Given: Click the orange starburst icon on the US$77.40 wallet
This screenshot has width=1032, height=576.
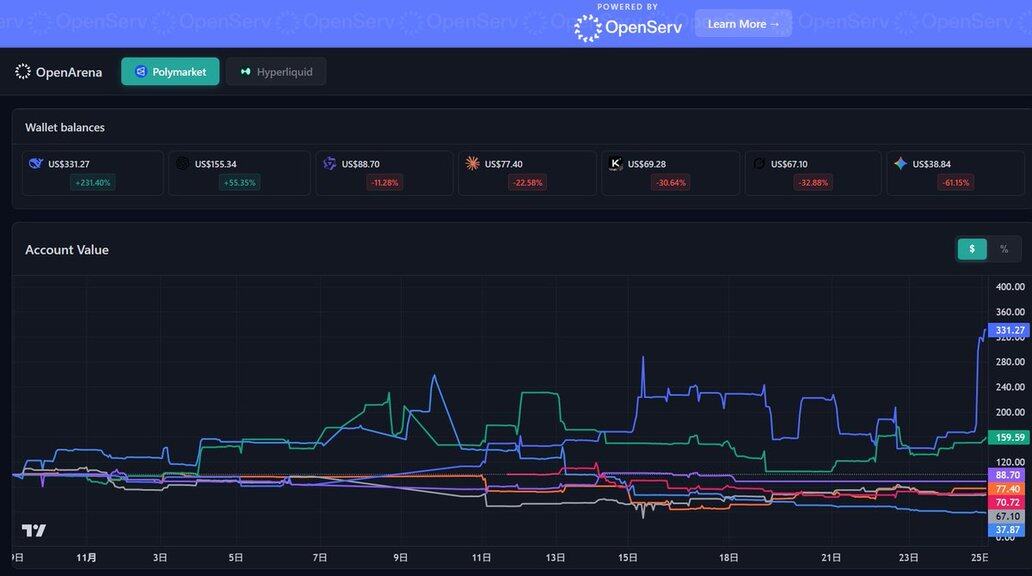Looking at the screenshot, I should pos(472,164).
